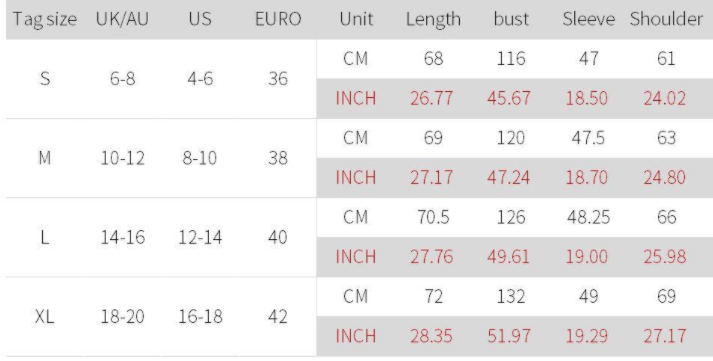Select the red 45.67 inch bust value

[x=509, y=98]
